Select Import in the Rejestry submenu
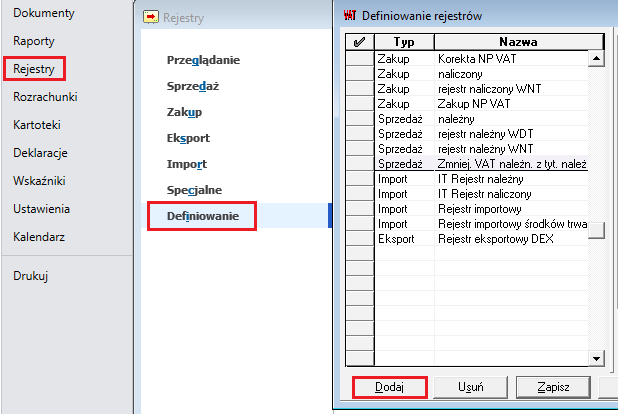 tap(187, 164)
